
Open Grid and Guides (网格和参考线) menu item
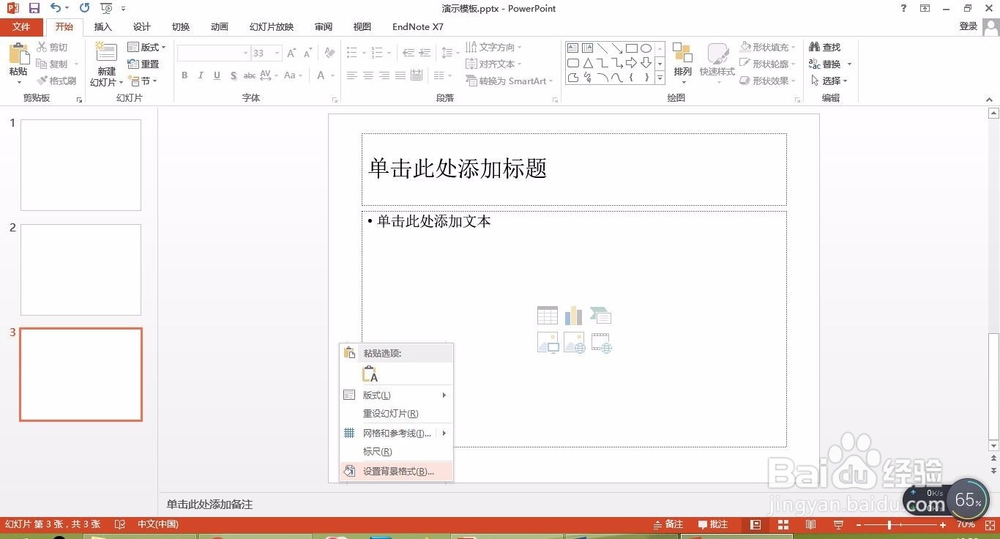tap(397, 433)
